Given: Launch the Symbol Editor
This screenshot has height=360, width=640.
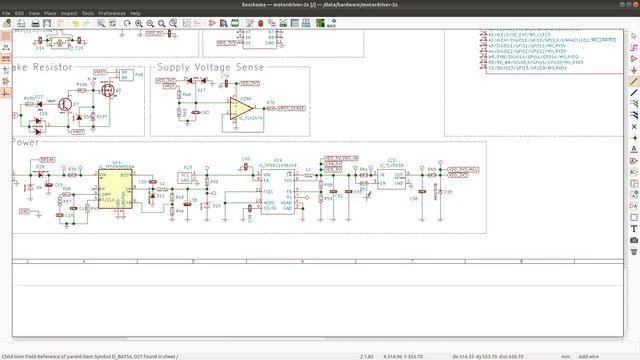Looking at the screenshot, I should point(212,23).
